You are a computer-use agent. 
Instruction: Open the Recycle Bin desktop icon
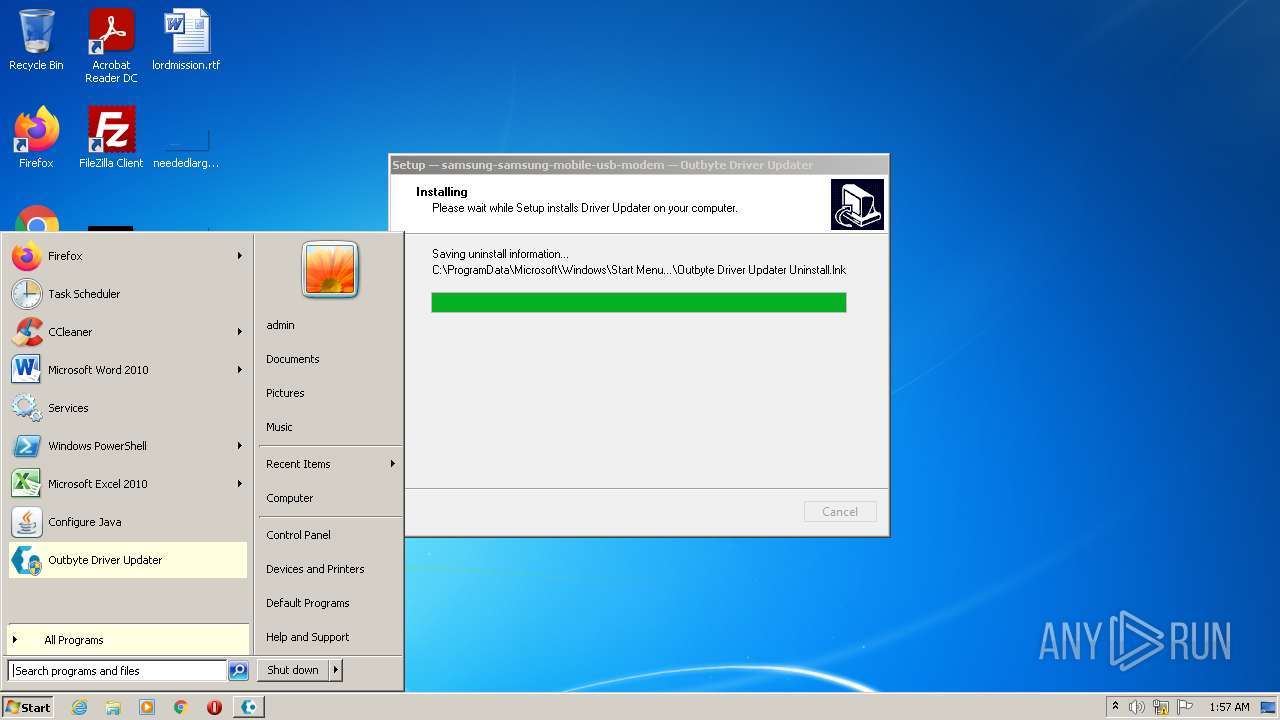point(36,40)
